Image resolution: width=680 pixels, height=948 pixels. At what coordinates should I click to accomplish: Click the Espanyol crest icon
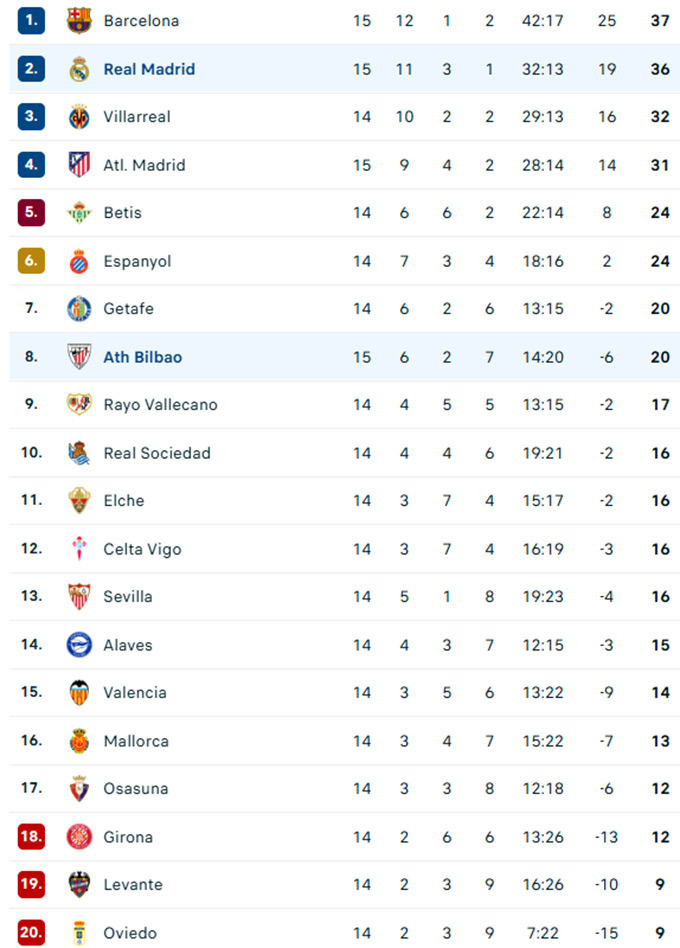point(79,261)
